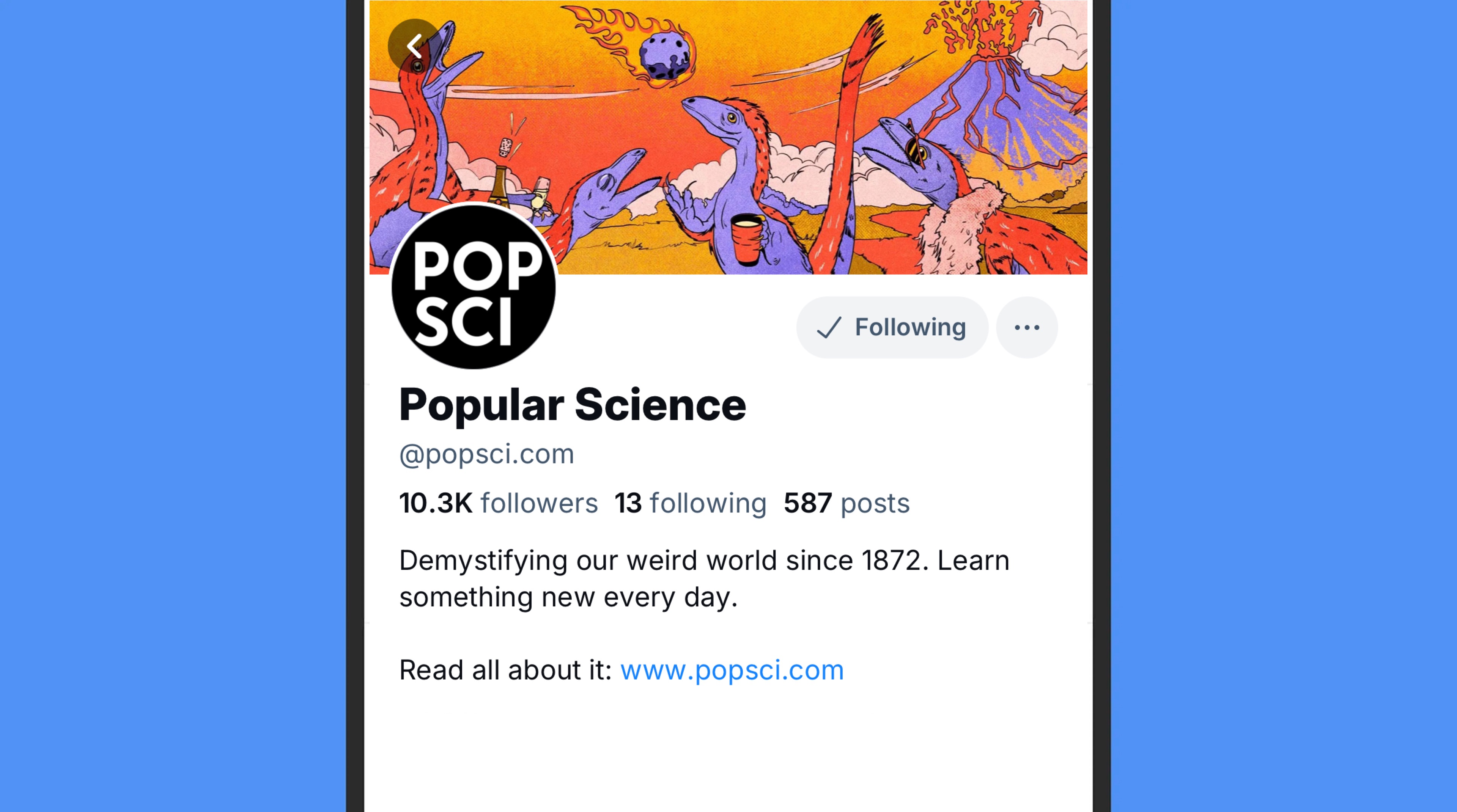Click the checkmark icon beside Following
This screenshot has width=1457, height=812.
(829, 327)
